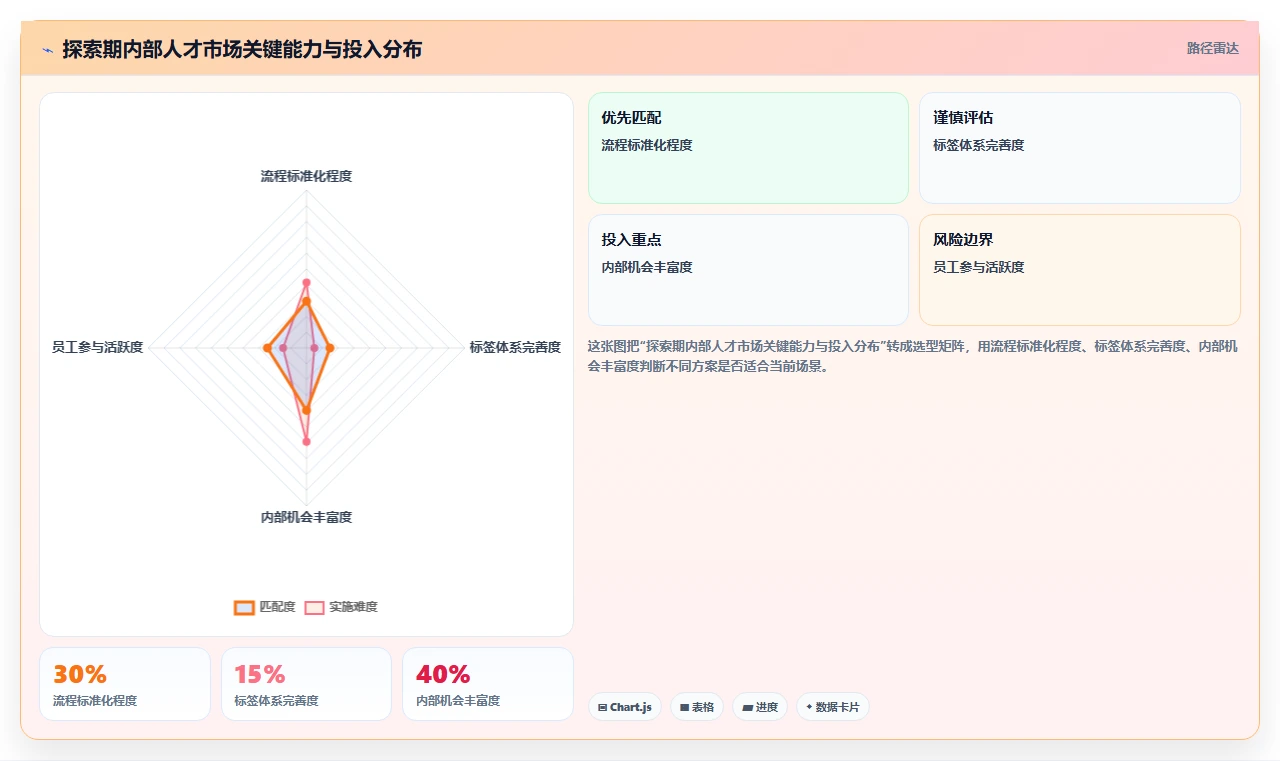Toggle the 匹配度 legend swatch
This screenshot has height=761, width=1280.
tap(244, 607)
